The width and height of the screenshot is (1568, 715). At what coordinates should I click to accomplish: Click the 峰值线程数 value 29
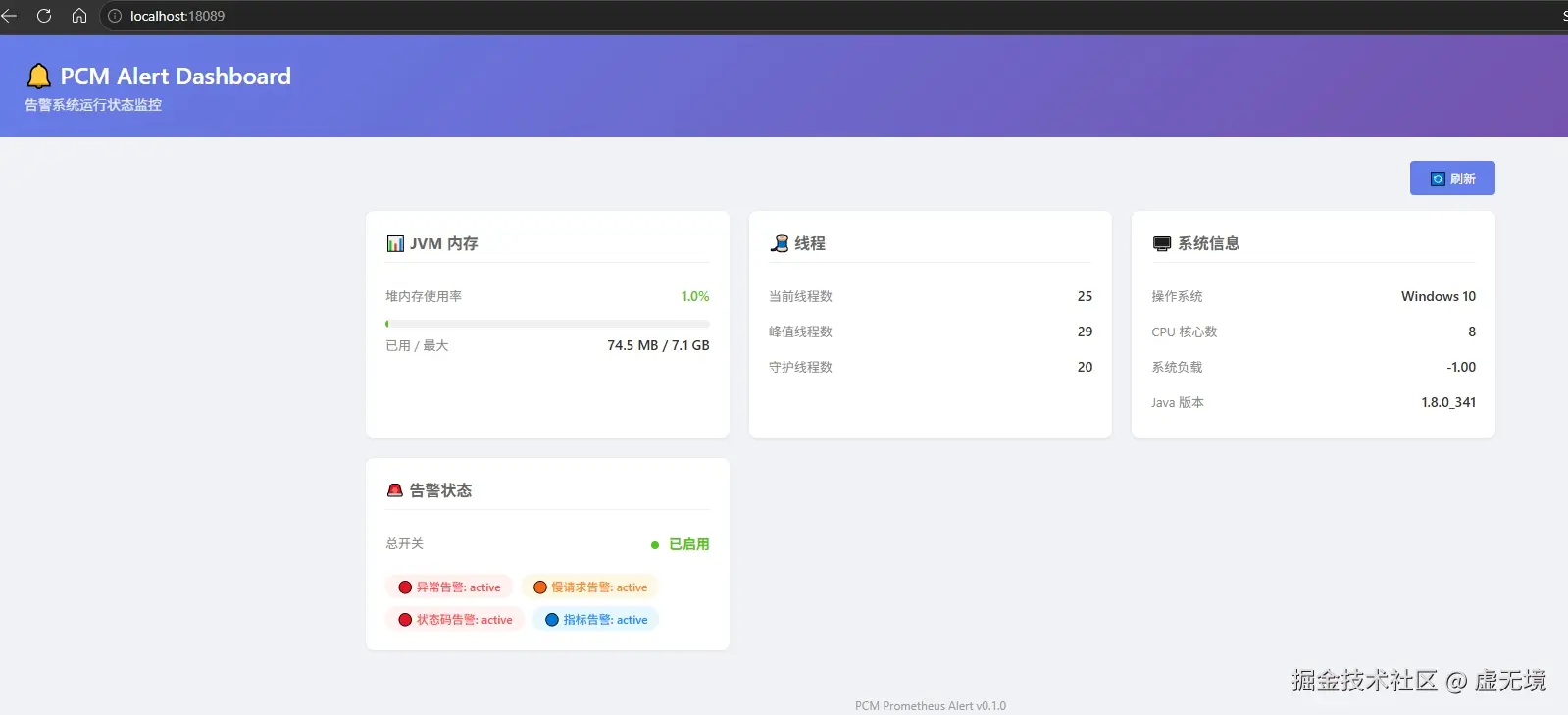point(1085,332)
